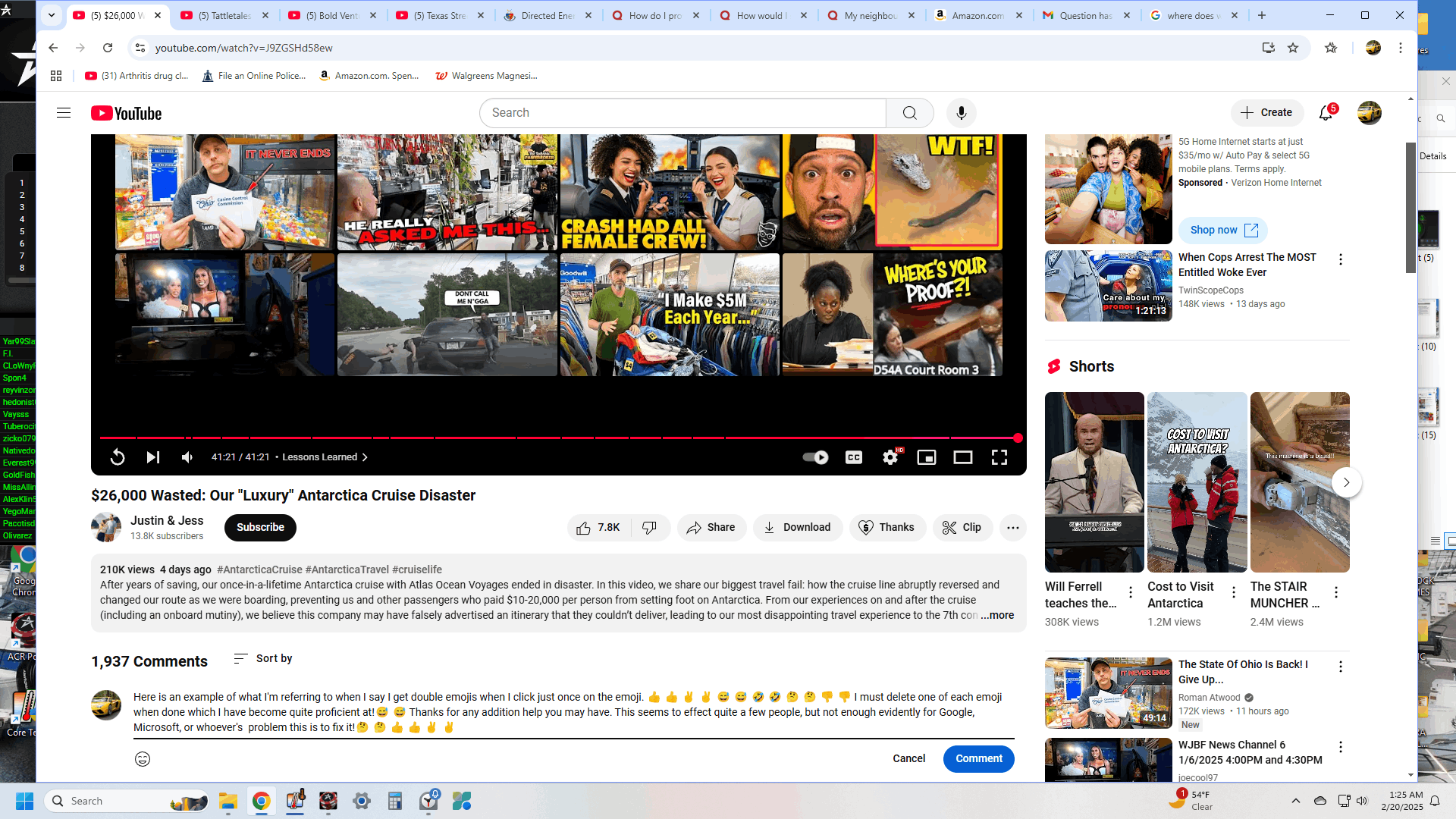1456x819 pixels.
Task: Open emoji picker in comment box
Action: pyautogui.click(x=143, y=759)
